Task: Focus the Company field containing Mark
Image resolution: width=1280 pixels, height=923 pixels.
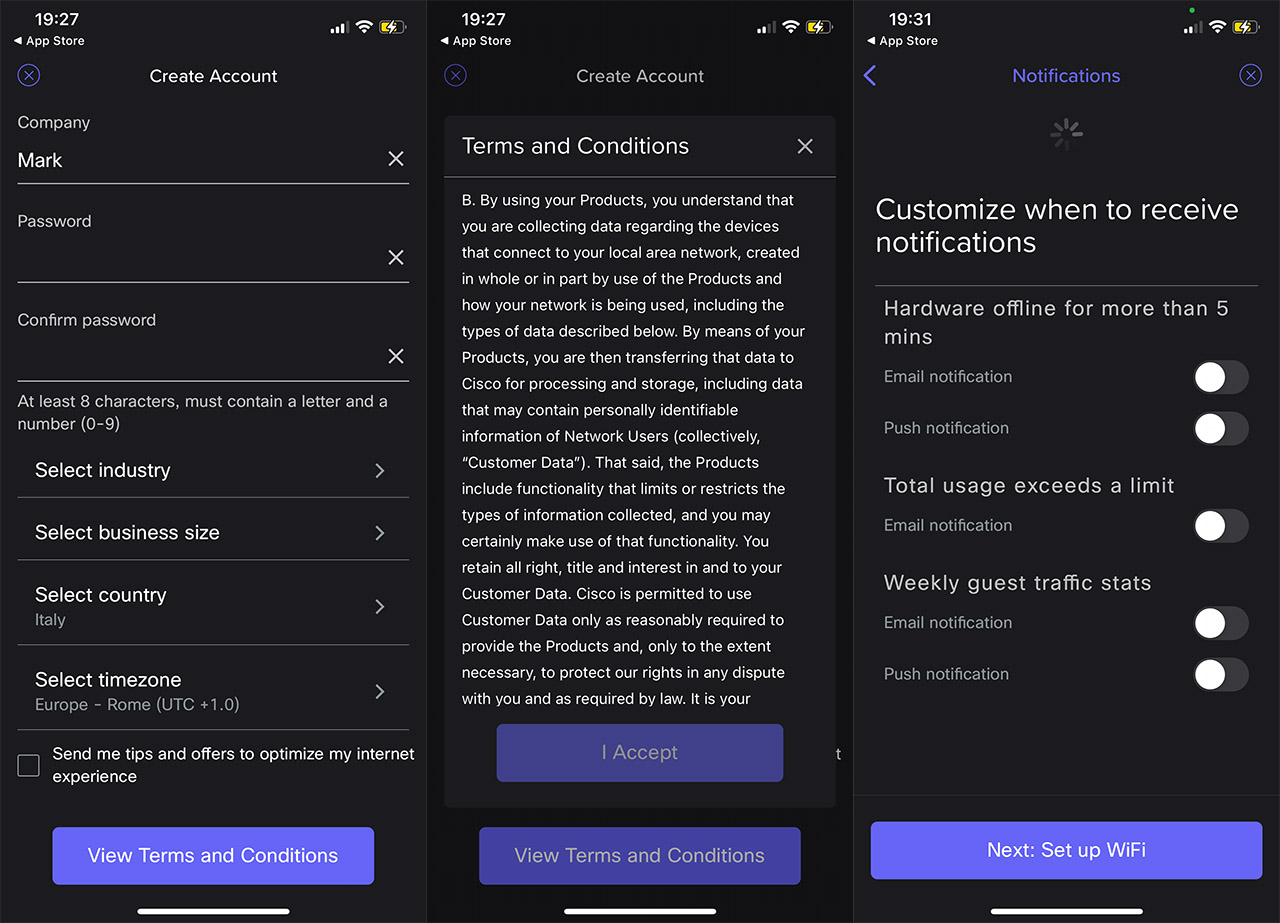Action: (x=200, y=160)
